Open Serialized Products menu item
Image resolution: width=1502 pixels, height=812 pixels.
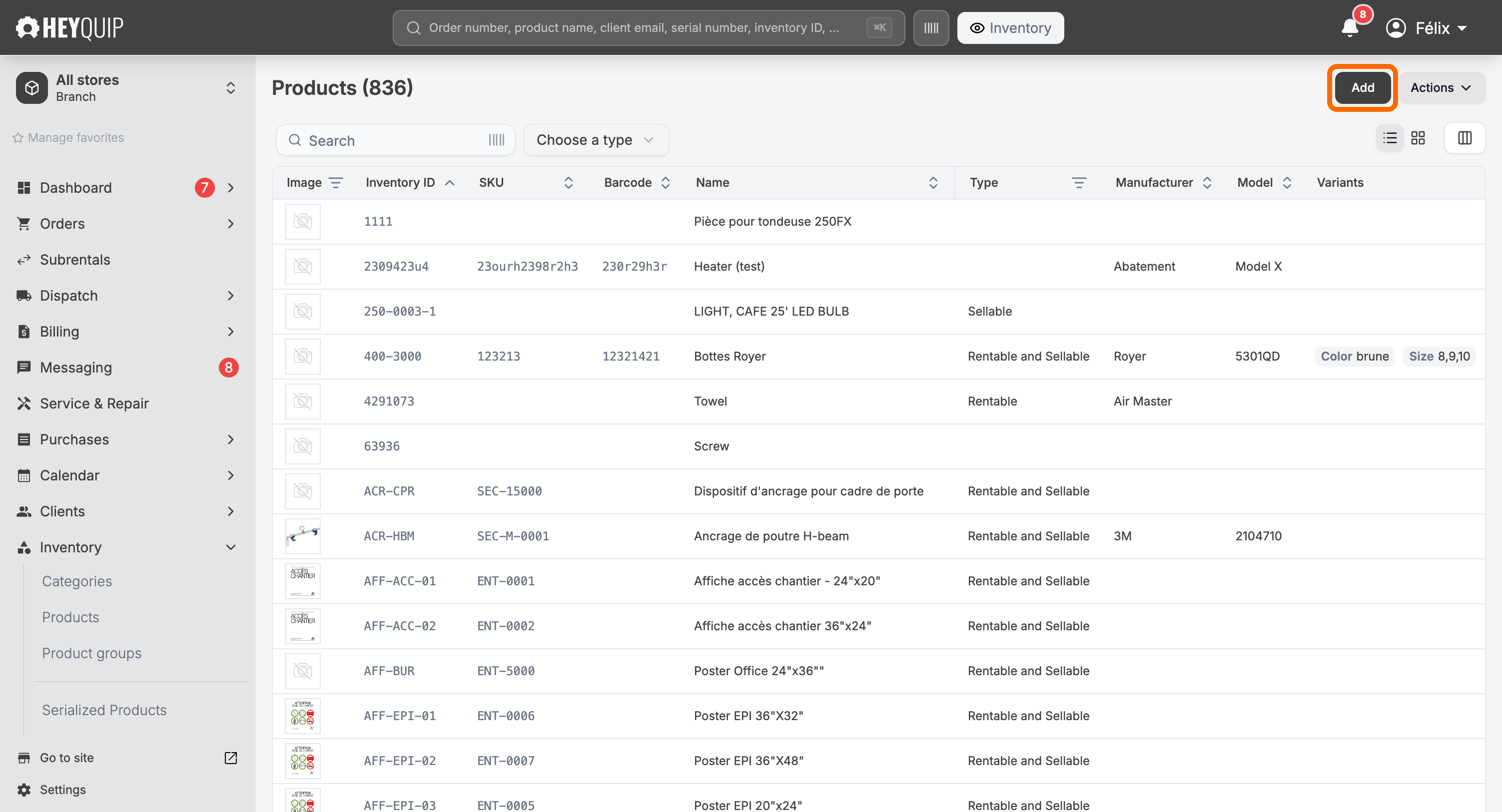tap(104, 710)
